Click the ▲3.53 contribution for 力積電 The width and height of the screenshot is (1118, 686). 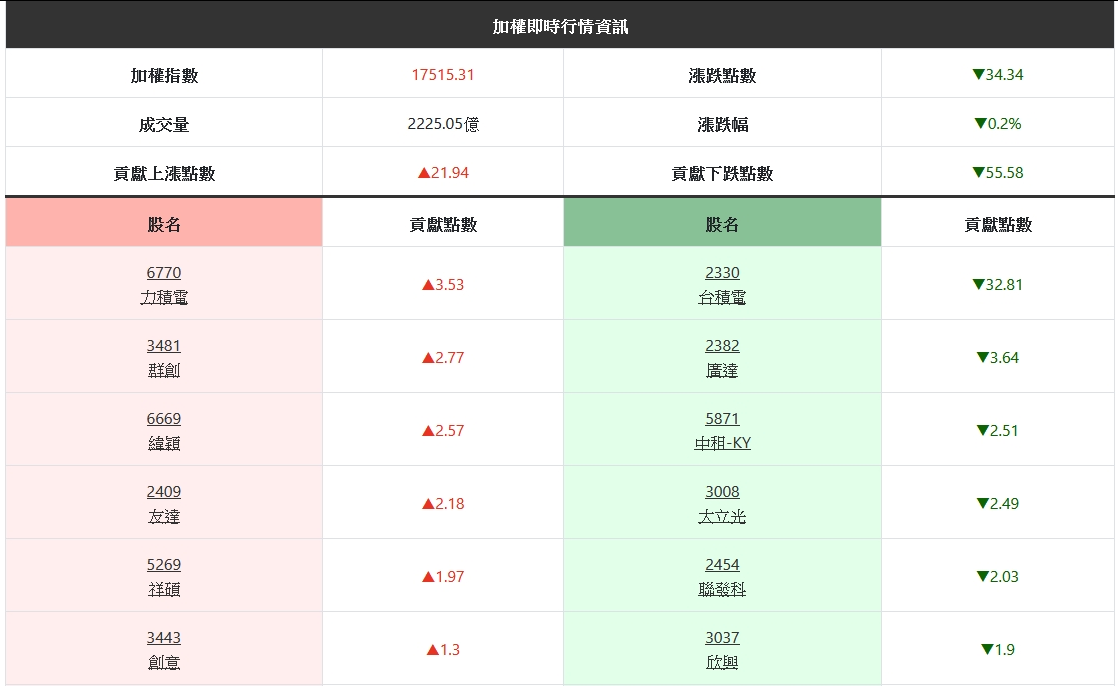443,285
